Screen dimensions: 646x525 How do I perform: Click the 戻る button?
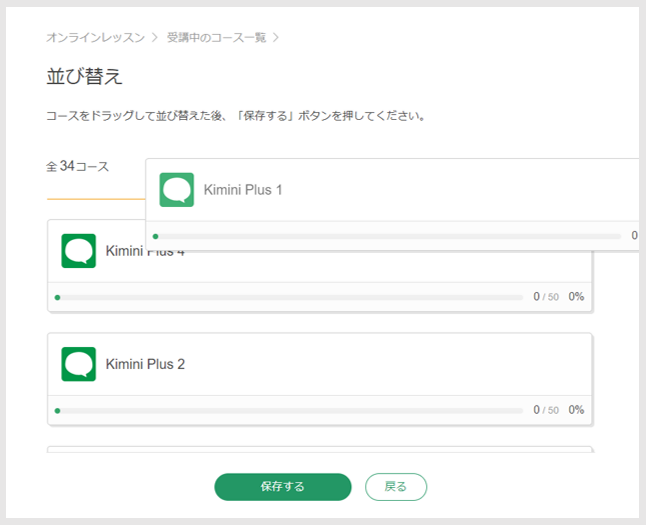pyautogui.click(x=396, y=487)
